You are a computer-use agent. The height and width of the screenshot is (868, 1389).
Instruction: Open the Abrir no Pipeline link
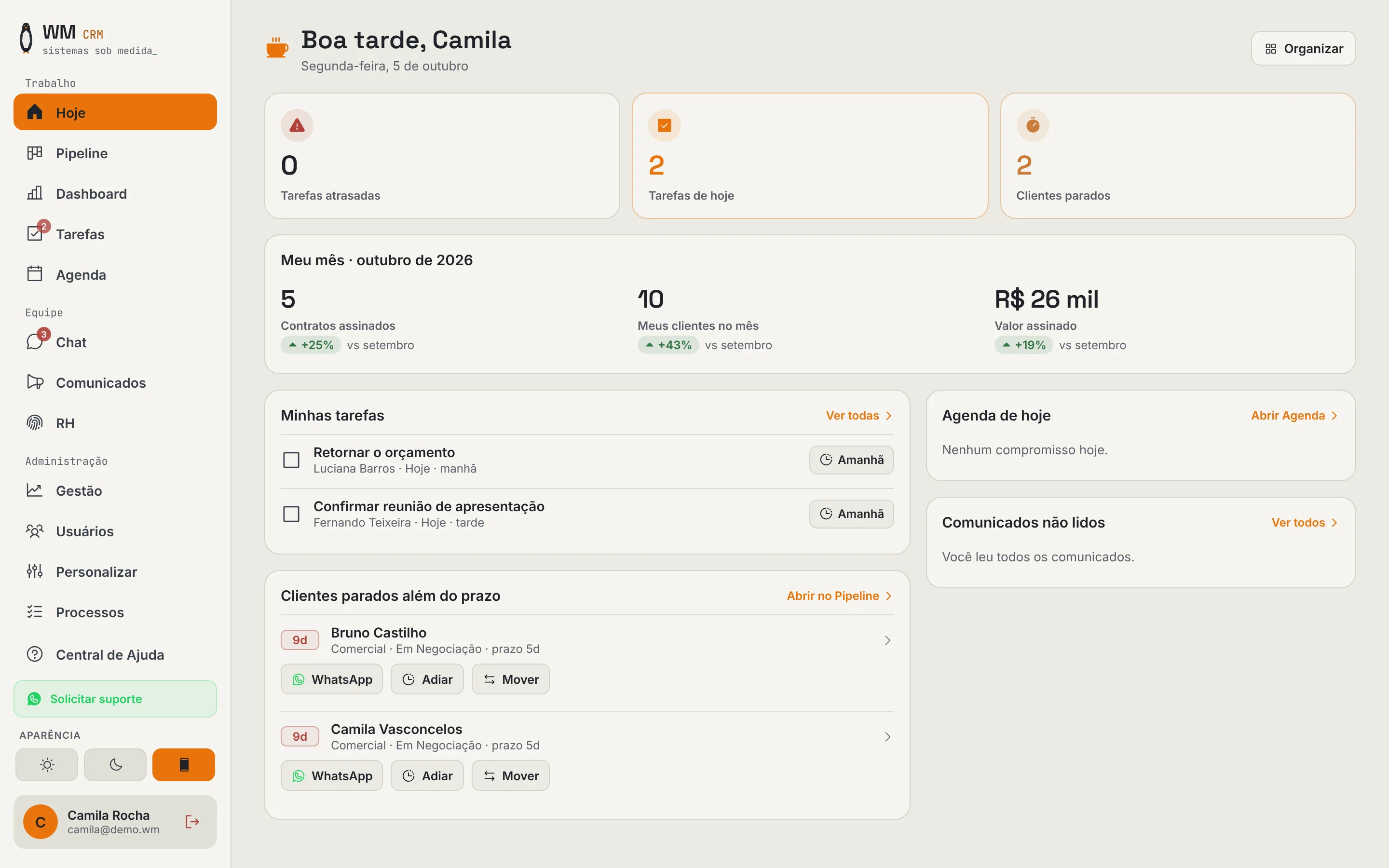840,596
